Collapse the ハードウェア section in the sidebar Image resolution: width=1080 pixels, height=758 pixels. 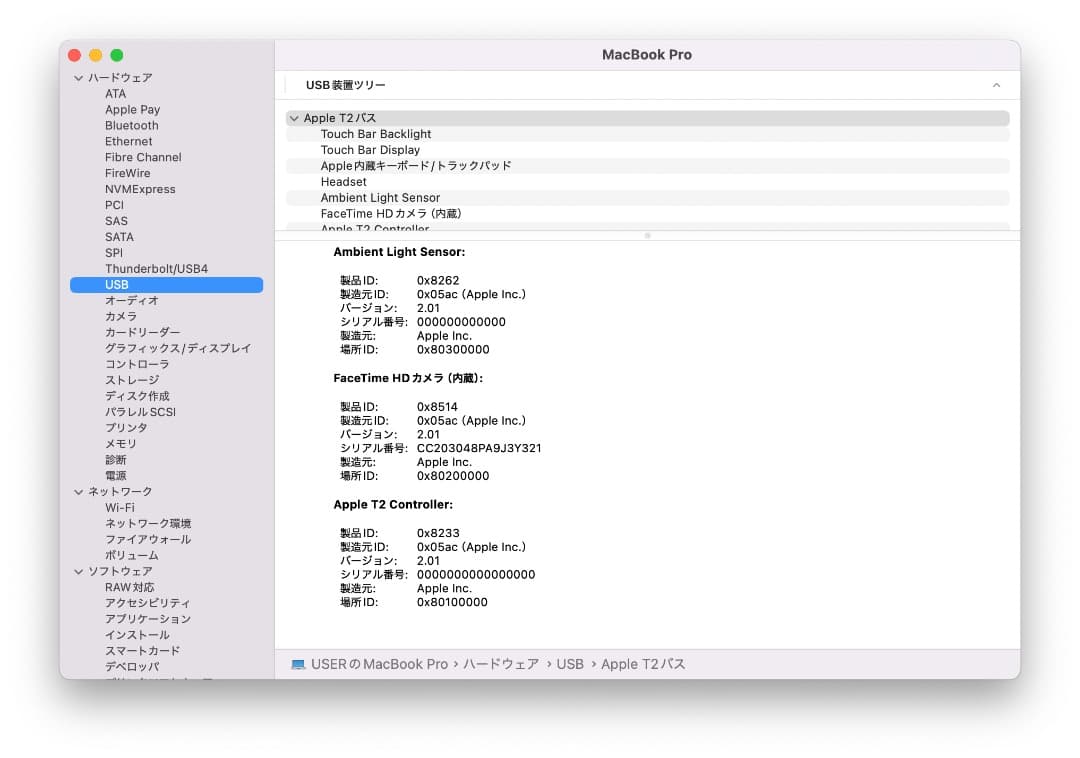tap(78, 77)
